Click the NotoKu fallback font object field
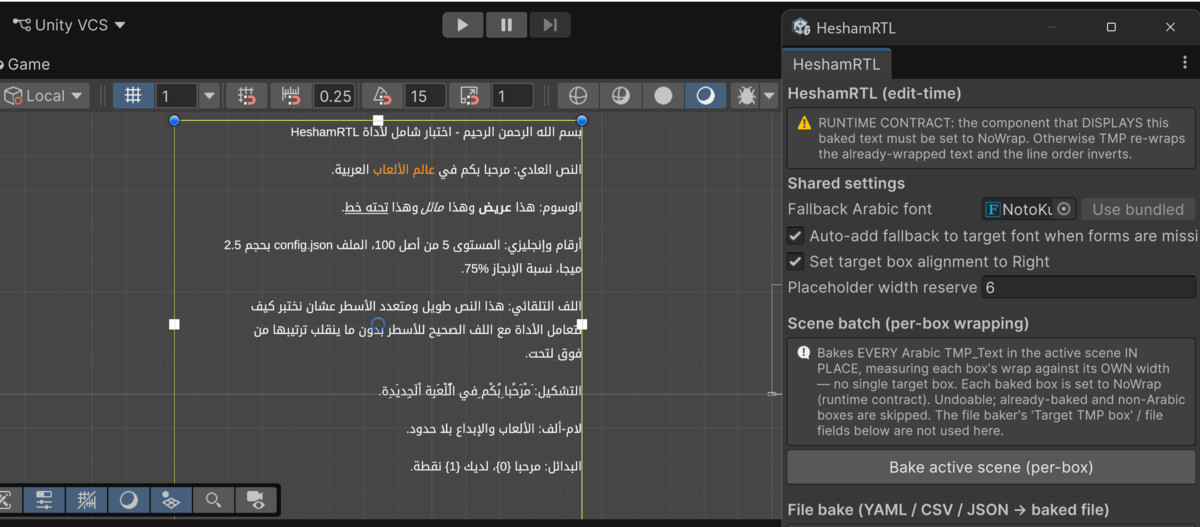This screenshot has width=1200, height=527. click(x=1029, y=209)
